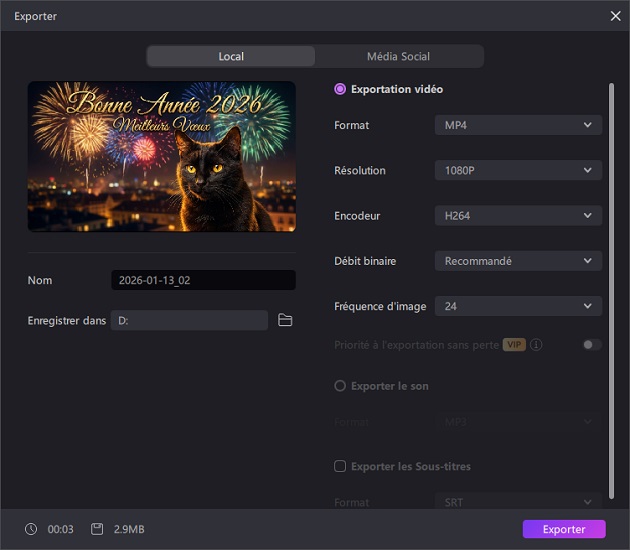The image size is (630, 550).
Task: Click the clock duration icon
Action: coord(31,529)
